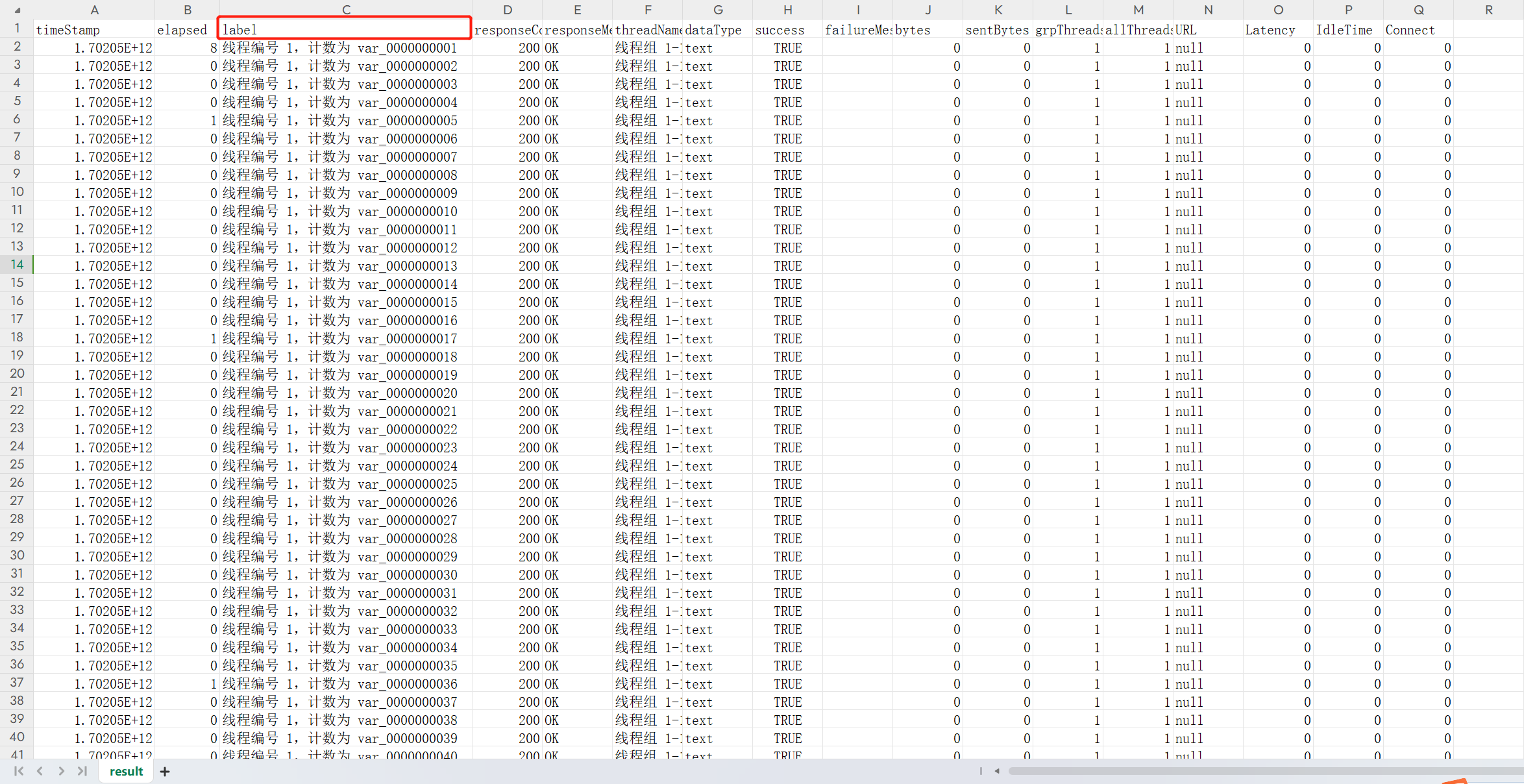Select the Latency header cell
Viewport: 1524px width, 784px height.
(x=1278, y=30)
